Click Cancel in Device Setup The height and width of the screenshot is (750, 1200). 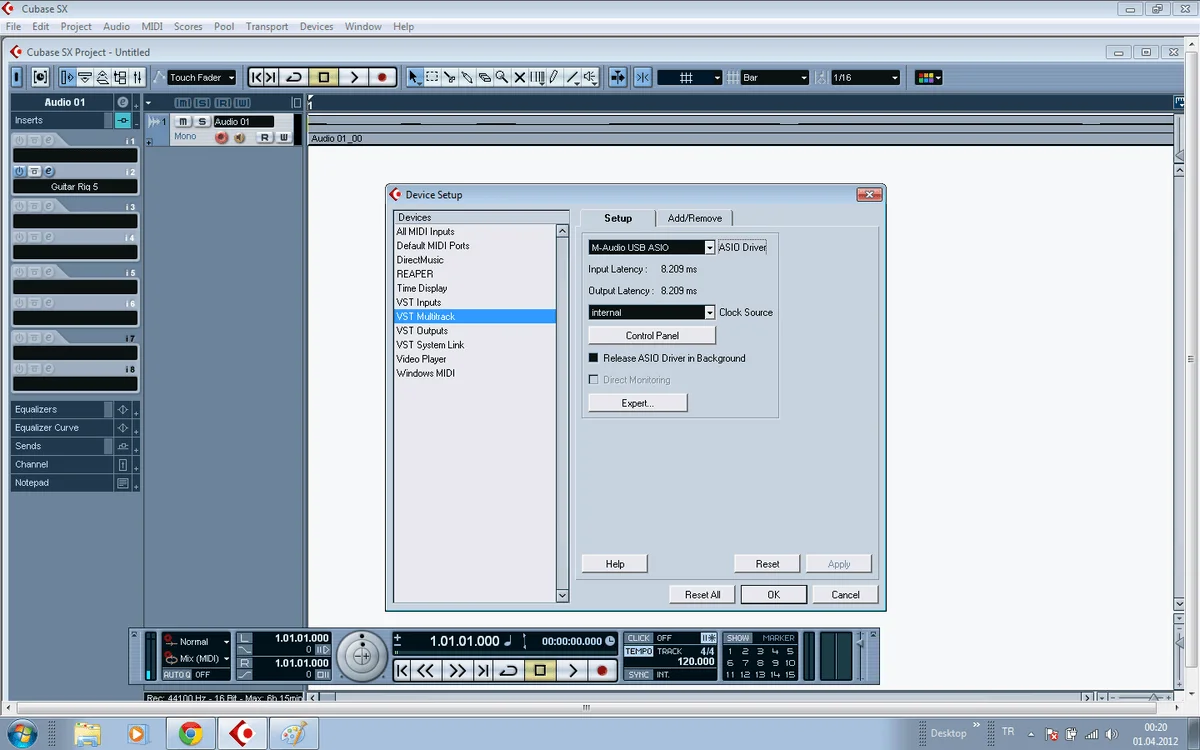[x=845, y=594]
